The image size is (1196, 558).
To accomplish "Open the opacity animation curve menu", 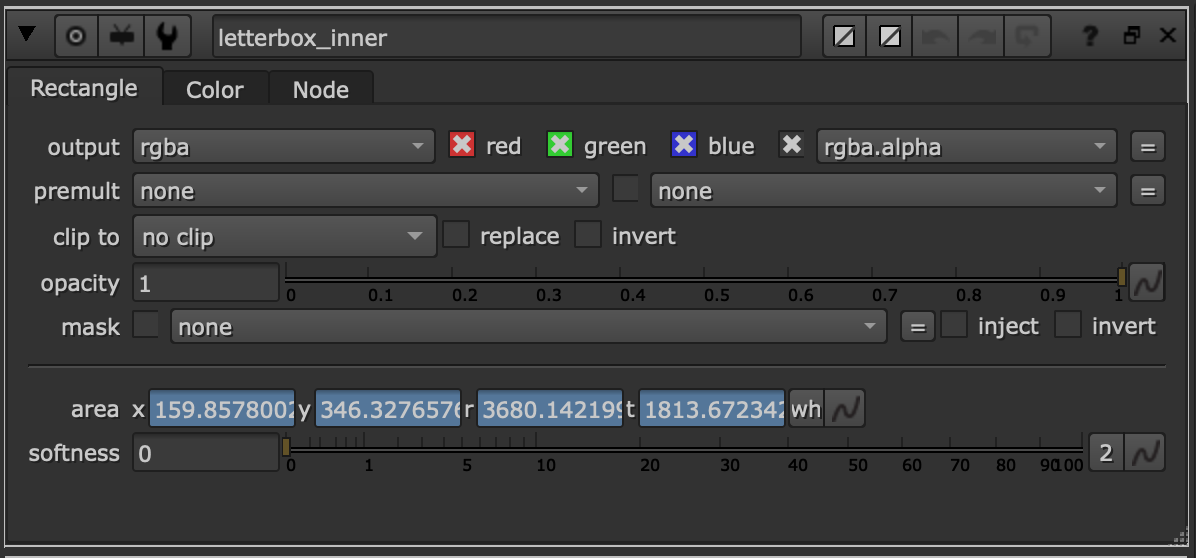I will click(x=1145, y=283).
